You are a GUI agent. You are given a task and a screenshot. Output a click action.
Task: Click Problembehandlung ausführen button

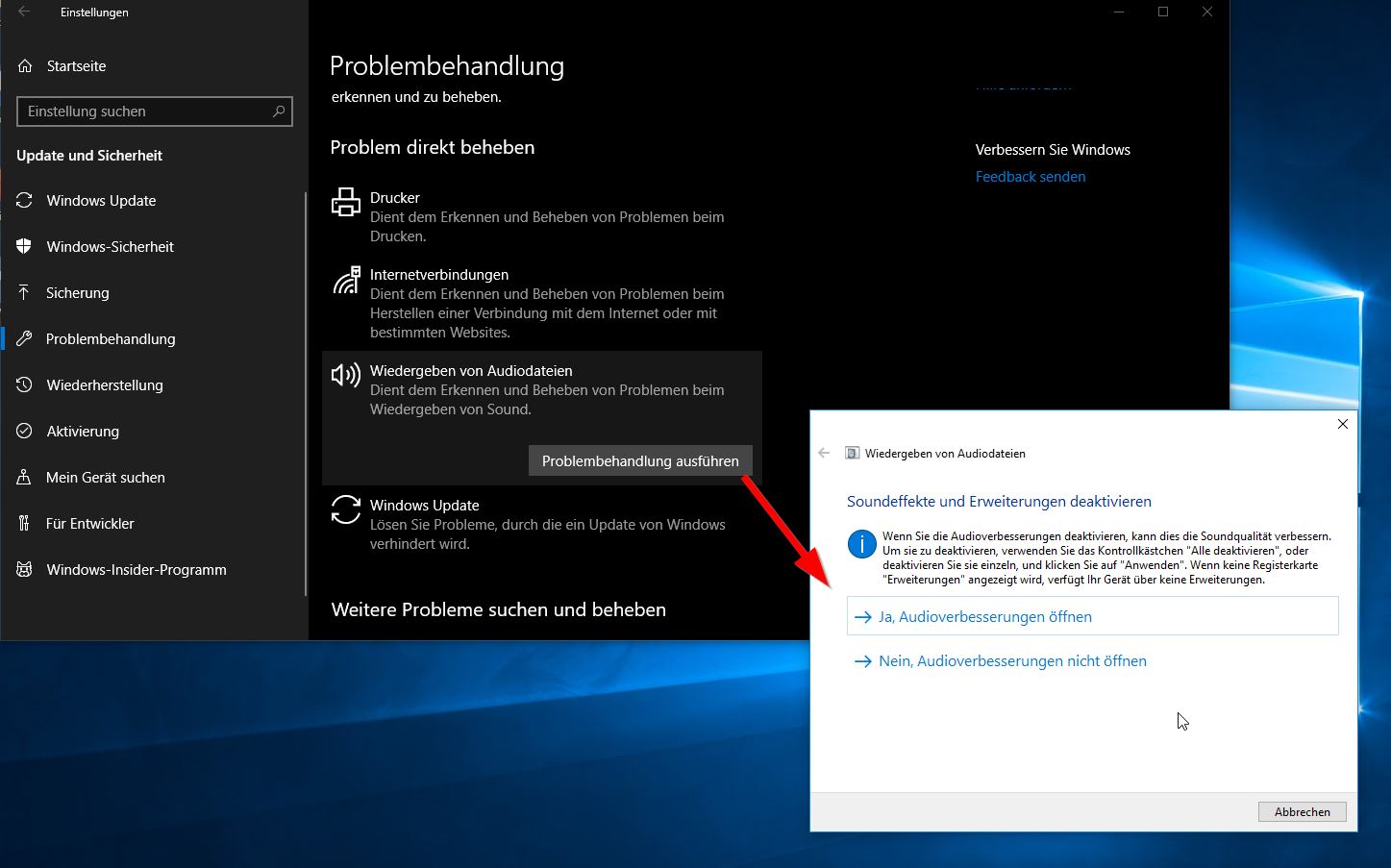(640, 461)
